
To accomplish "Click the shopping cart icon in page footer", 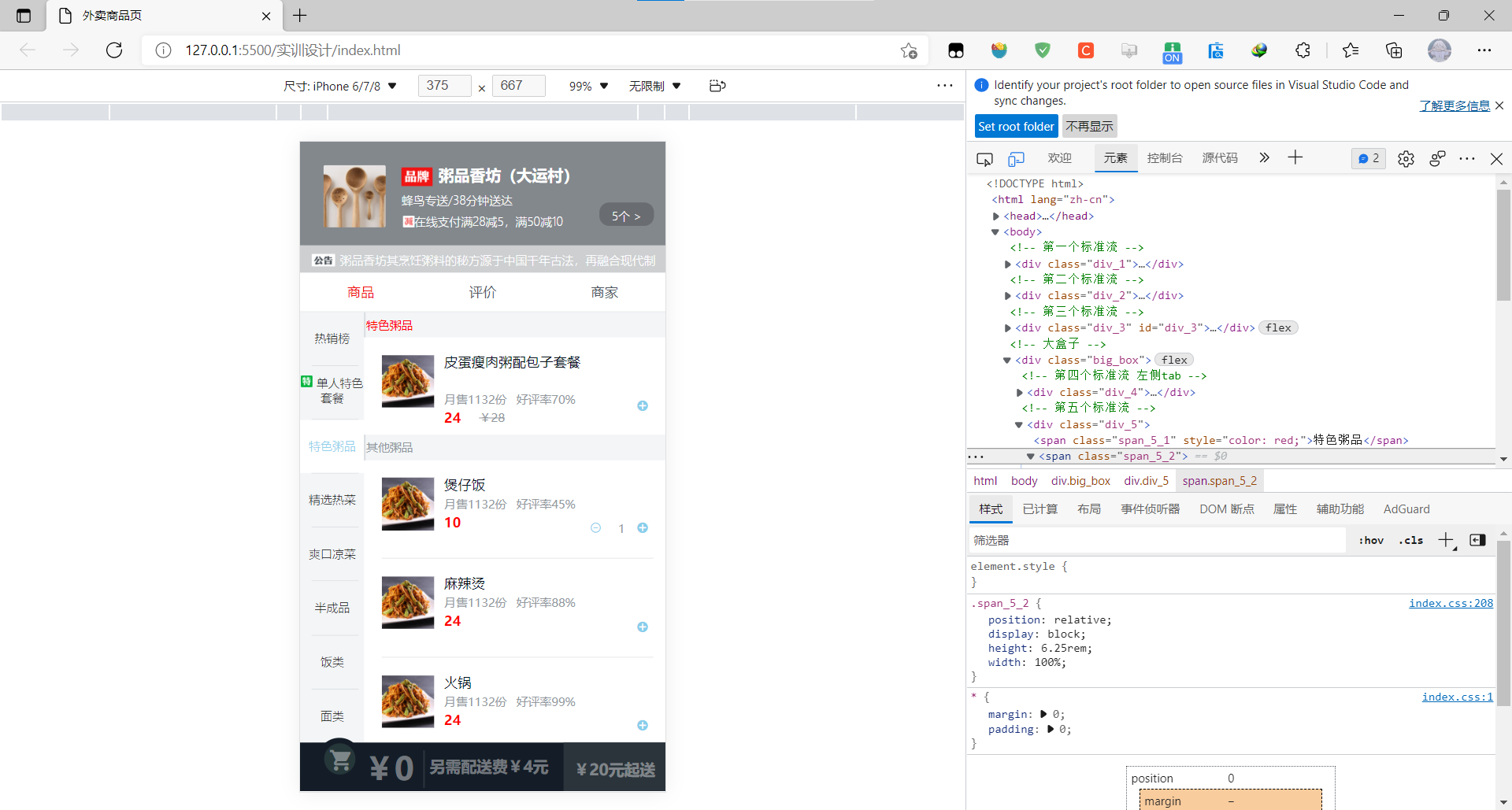I will pos(340,760).
